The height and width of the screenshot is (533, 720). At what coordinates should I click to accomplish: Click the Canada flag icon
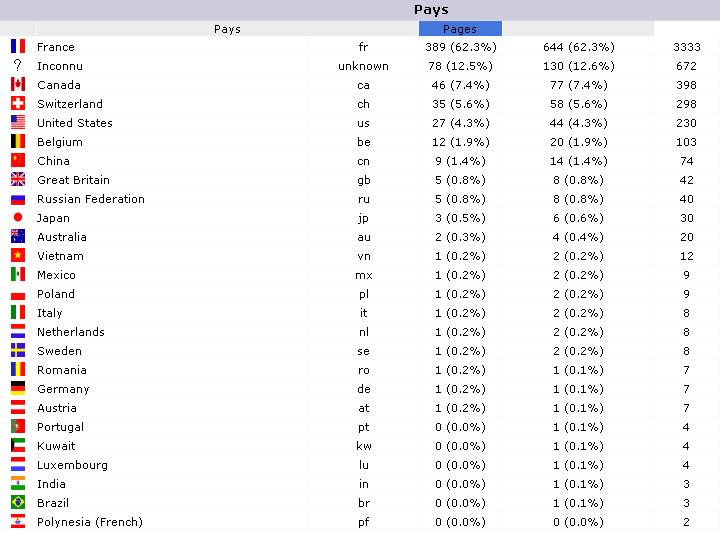click(x=18, y=84)
